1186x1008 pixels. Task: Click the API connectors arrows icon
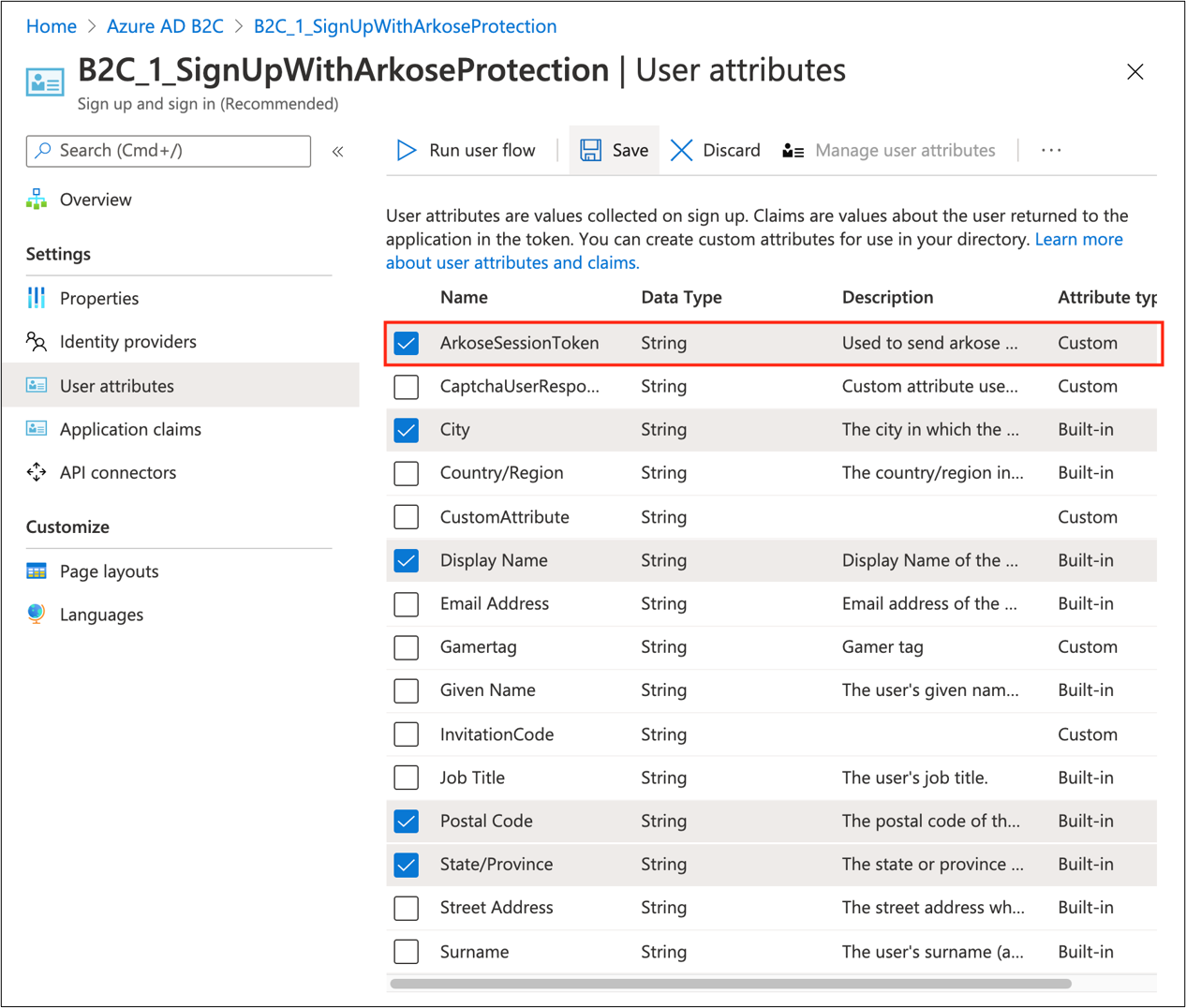(37, 472)
